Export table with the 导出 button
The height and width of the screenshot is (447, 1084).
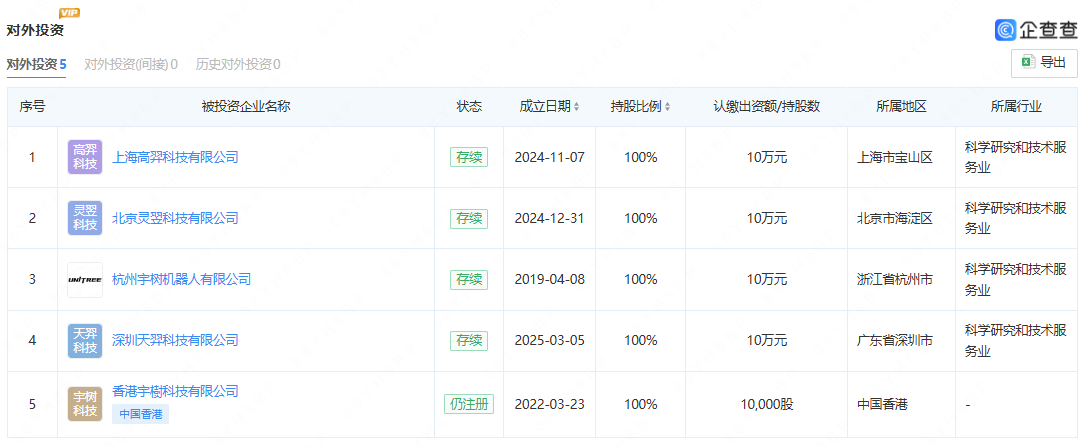1044,63
